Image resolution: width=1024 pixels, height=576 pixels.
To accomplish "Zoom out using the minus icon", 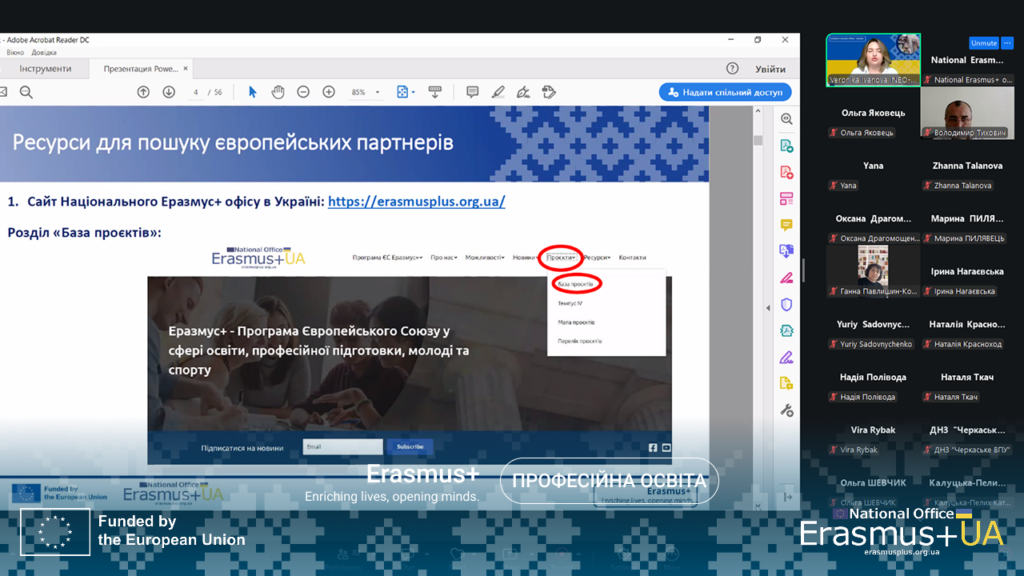I will [x=303, y=92].
